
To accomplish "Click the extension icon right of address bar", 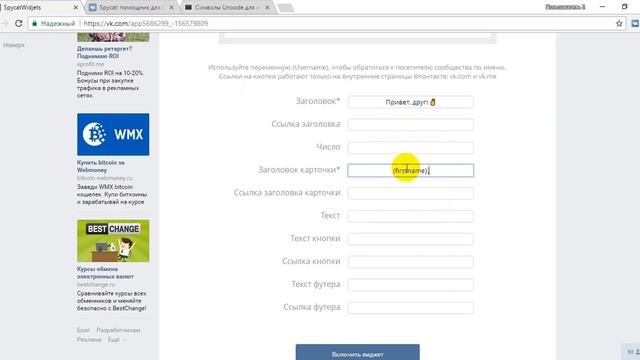I will pyautogui.click(x=635, y=23).
